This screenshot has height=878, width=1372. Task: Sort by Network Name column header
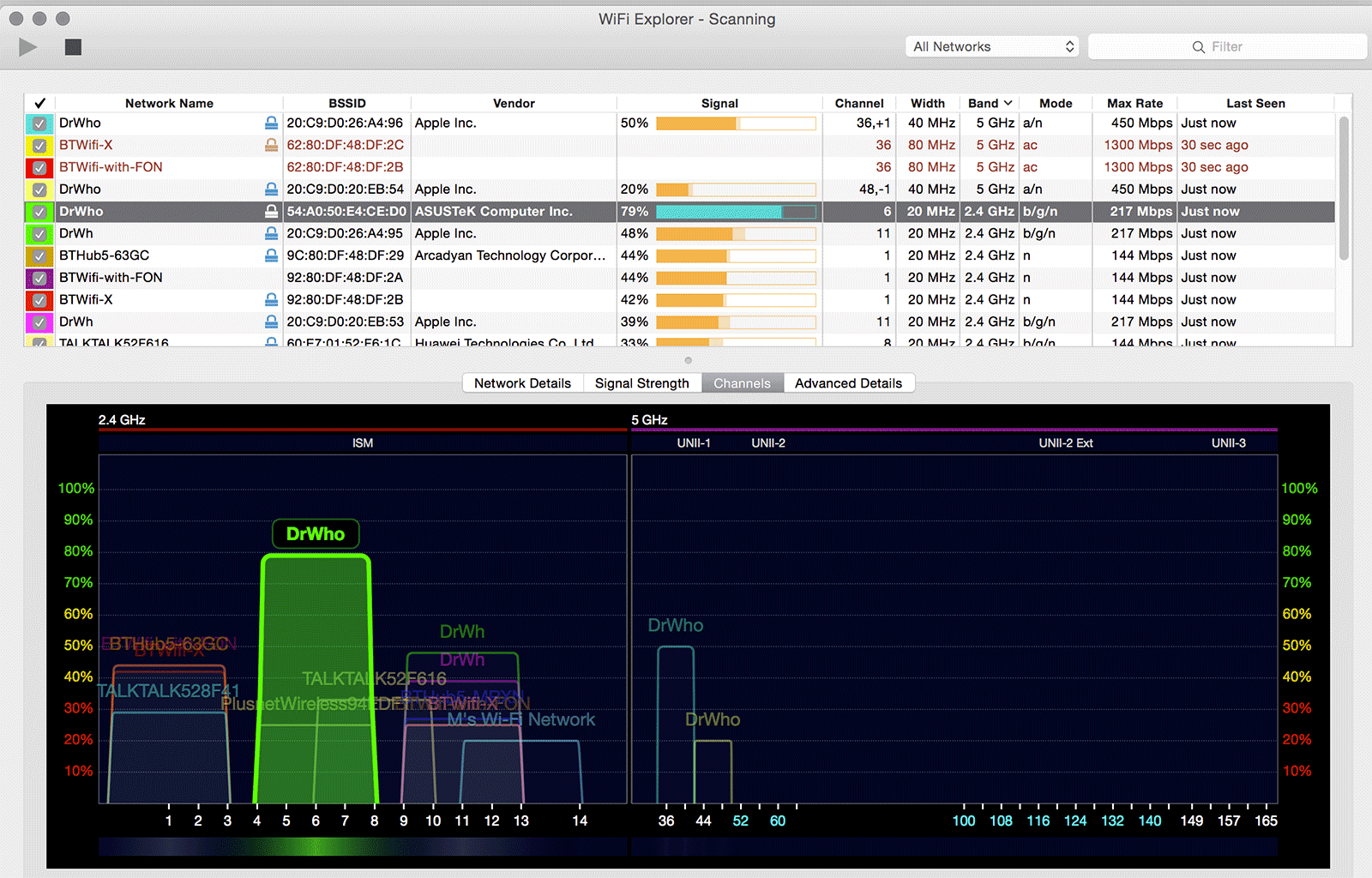[x=169, y=103]
